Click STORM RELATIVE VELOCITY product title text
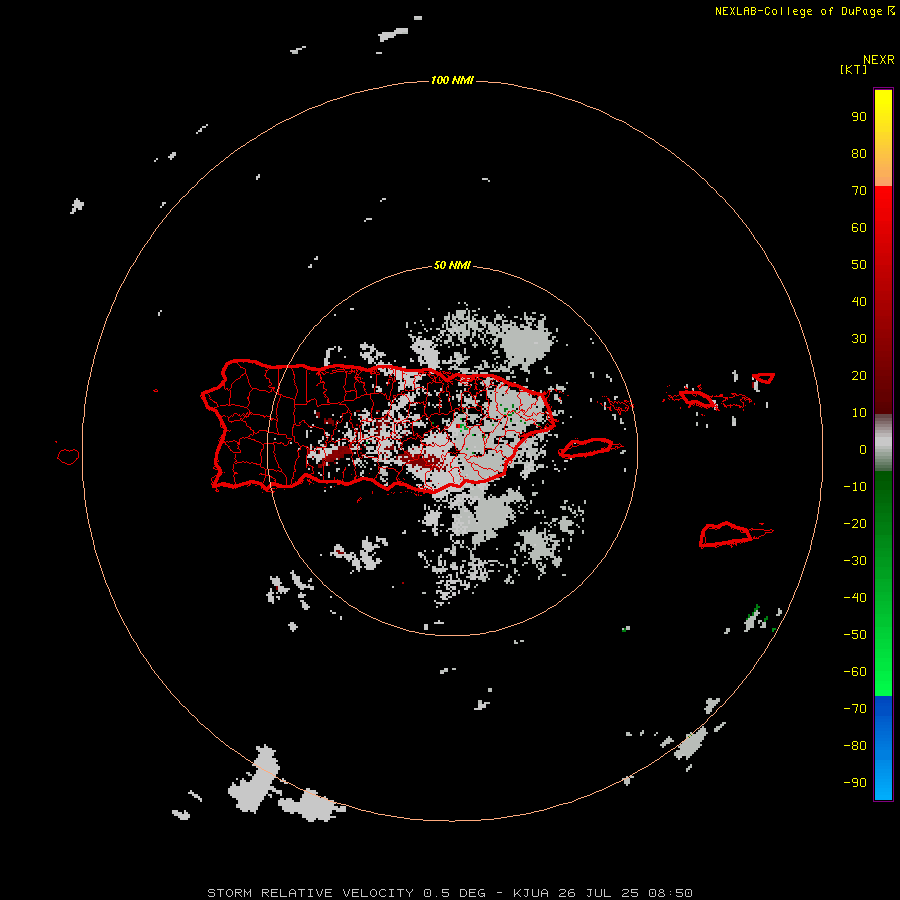The height and width of the screenshot is (900, 900). click(x=310, y=893)
